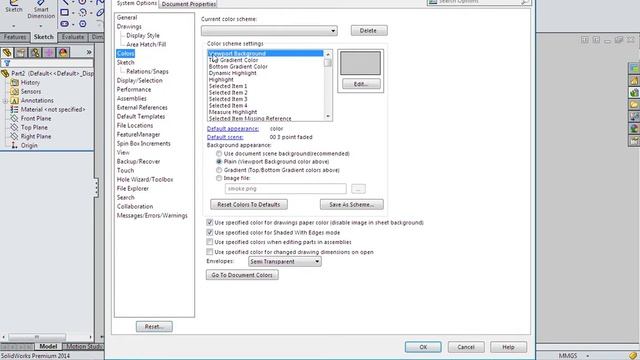Open the ConfigurationManager tab icon
The height and width of the screenshot is (360, 640).
point(35,53)
